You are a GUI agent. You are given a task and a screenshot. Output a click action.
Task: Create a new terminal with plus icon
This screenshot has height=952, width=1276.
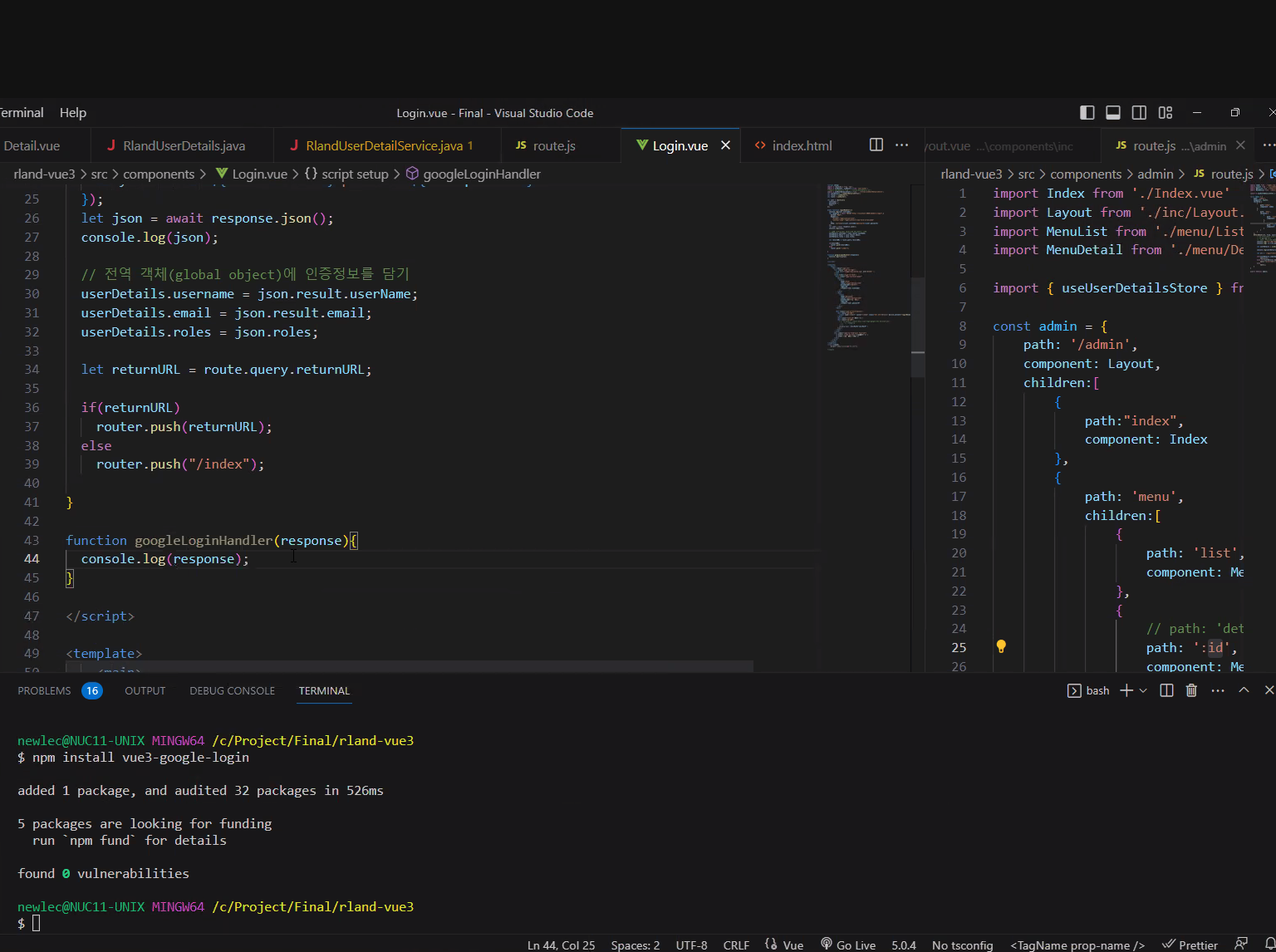(1126, 690)
